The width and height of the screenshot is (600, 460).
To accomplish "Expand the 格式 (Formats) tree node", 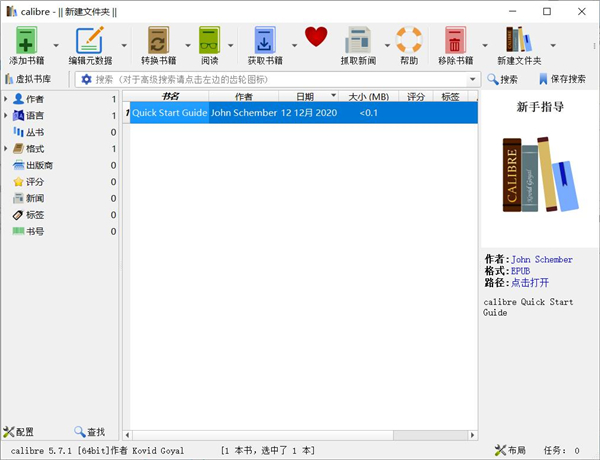I will [x=6, y=149].
